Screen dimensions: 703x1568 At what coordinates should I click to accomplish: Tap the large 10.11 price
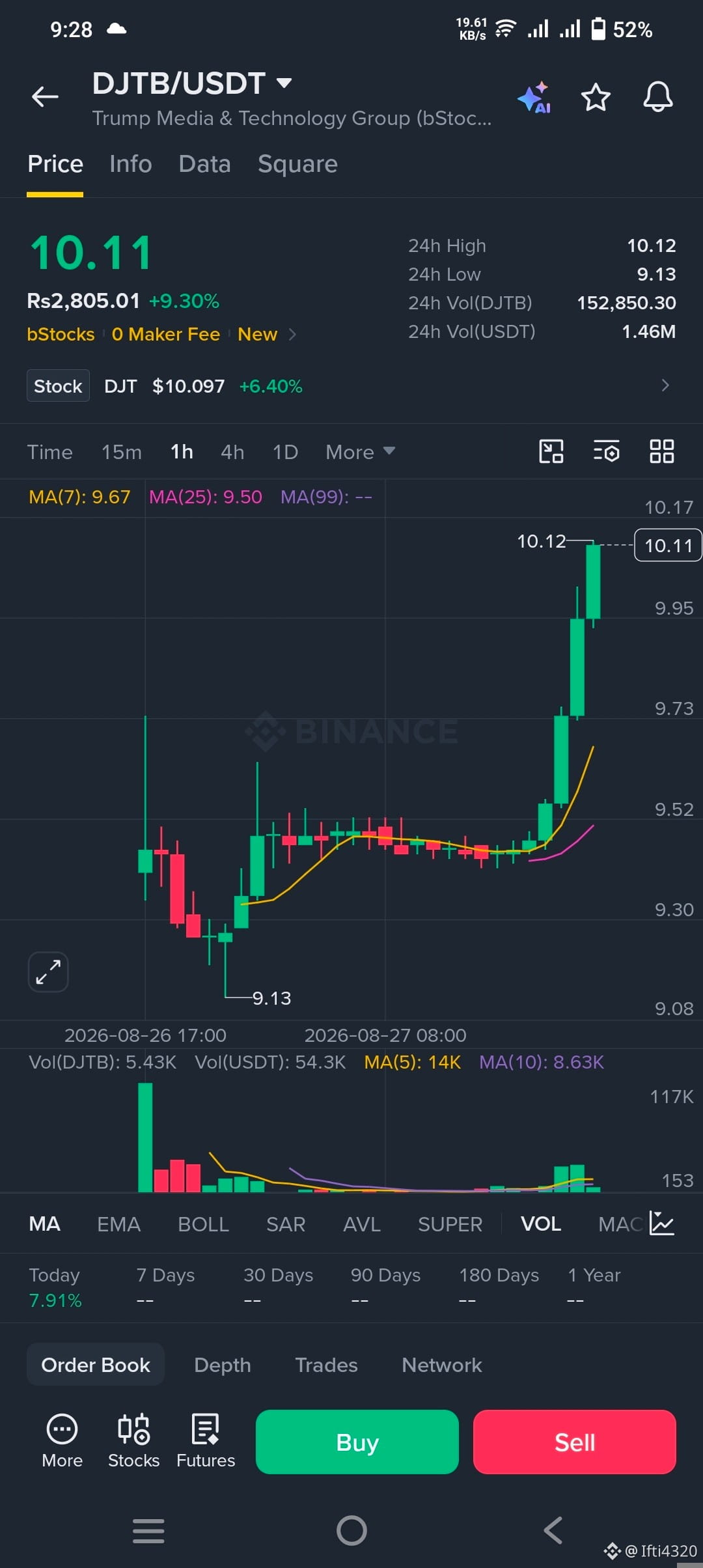pos(91,253)
